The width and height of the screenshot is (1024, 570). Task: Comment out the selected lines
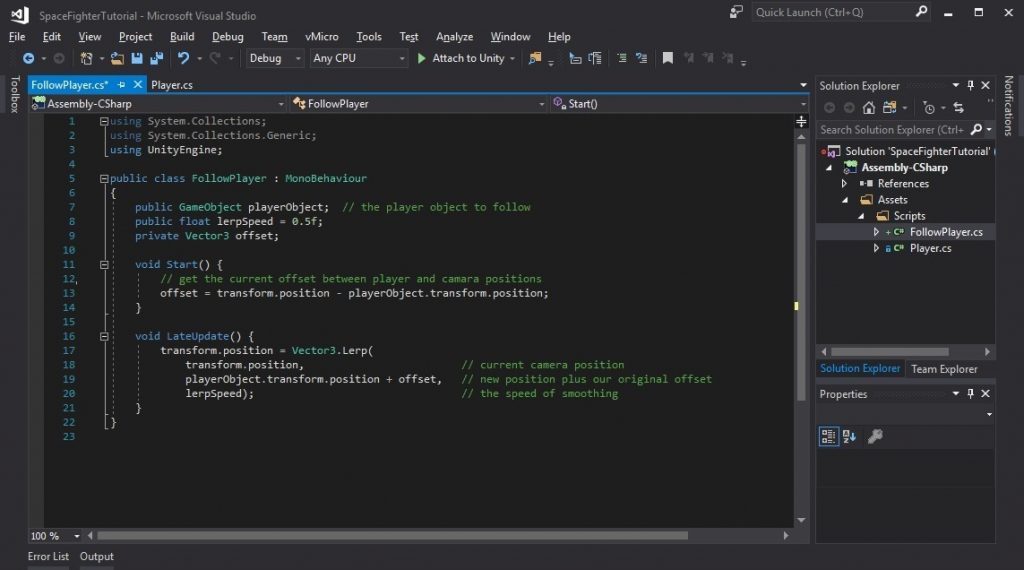click(x=622, y=58)
